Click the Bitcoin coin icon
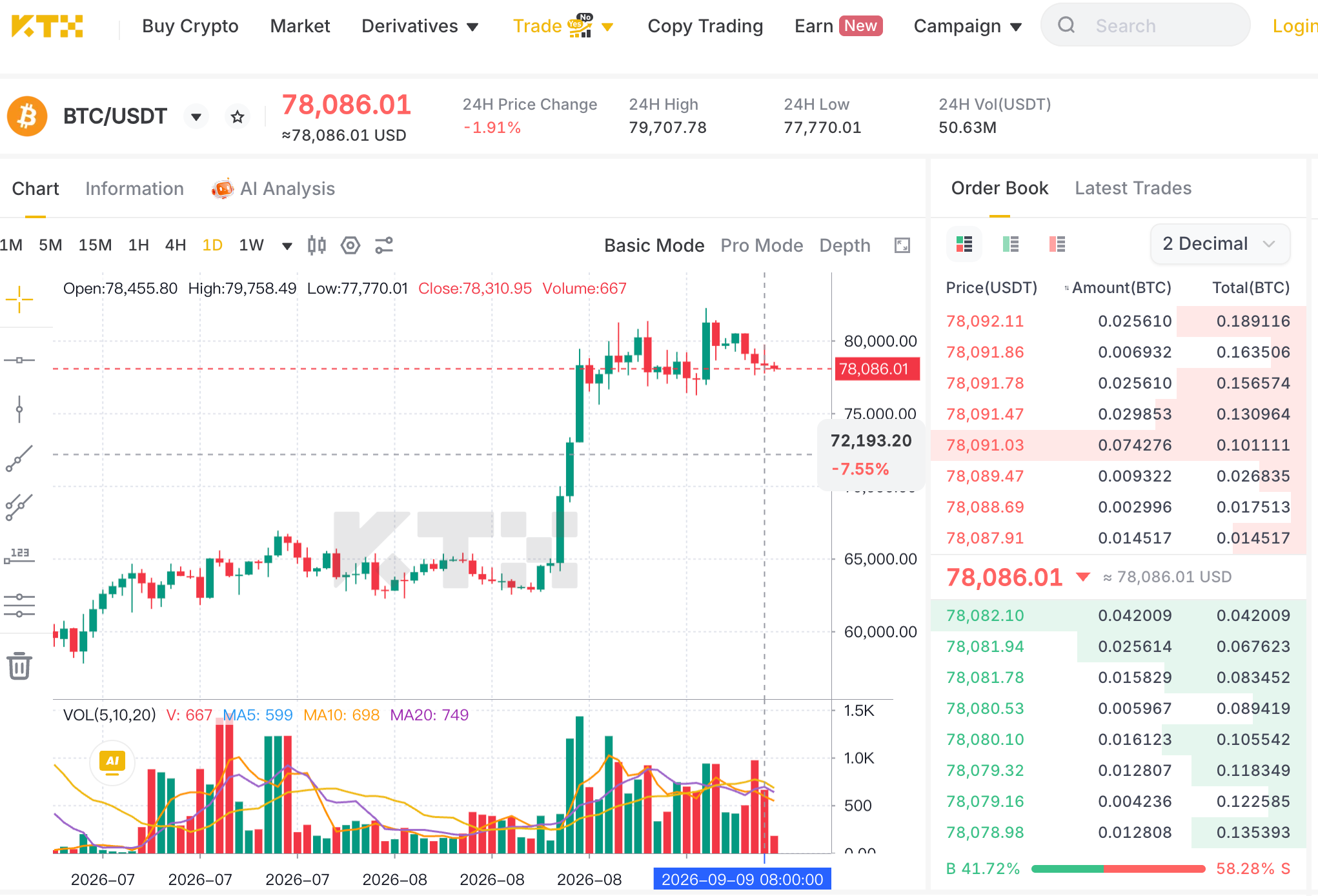Image resolution: width=1318 pixels, height=896 pixels. (27, 116)
